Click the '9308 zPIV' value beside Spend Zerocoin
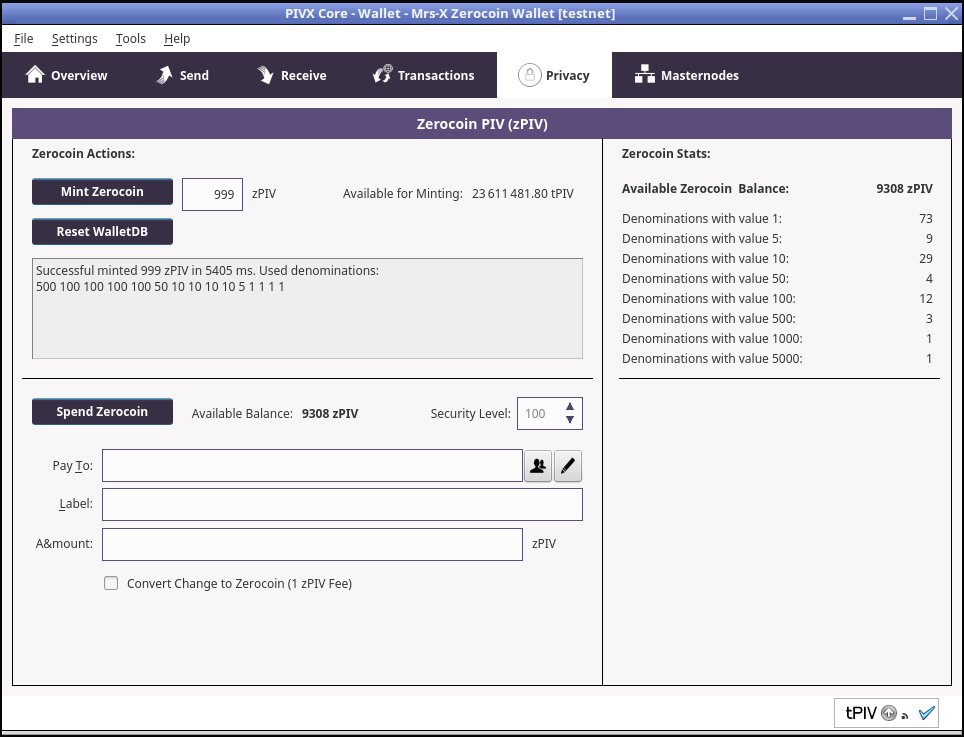The width and height of the screenshot is (964, 737). (x=330, y=414)
